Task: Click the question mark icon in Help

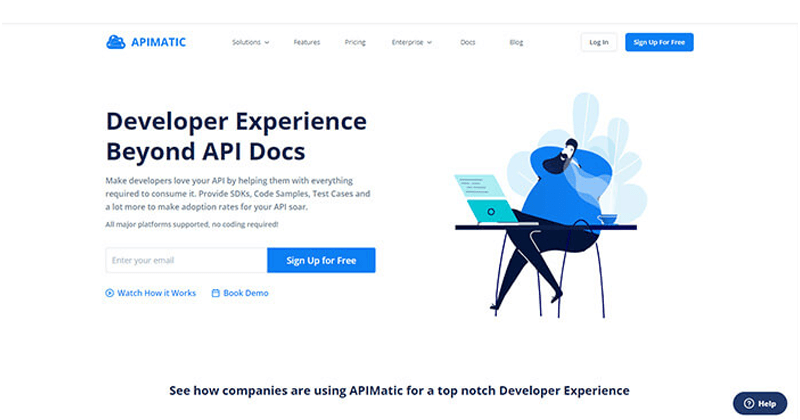Action: tap(748, 404)
